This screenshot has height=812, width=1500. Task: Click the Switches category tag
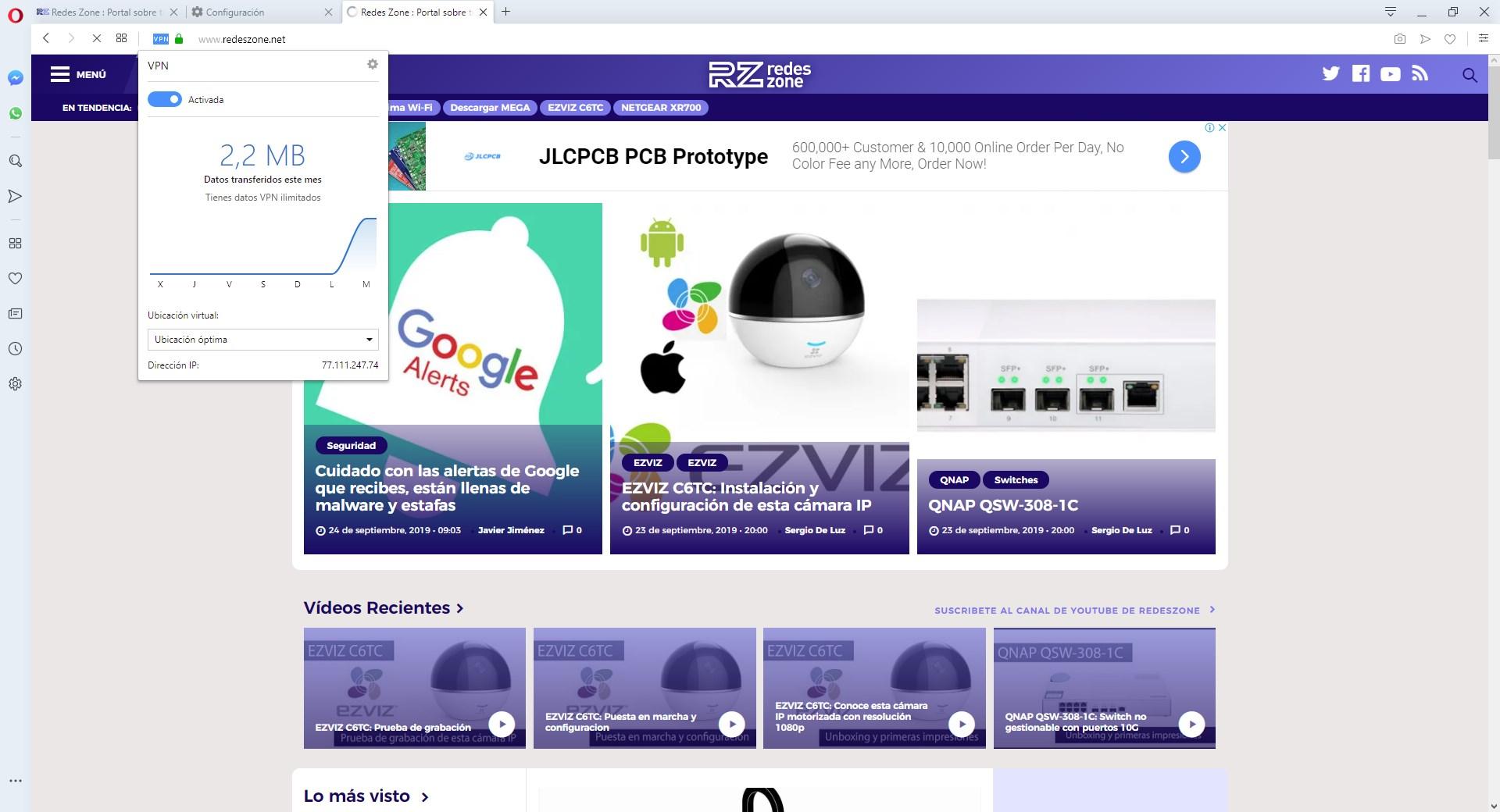coord(1016,480)
